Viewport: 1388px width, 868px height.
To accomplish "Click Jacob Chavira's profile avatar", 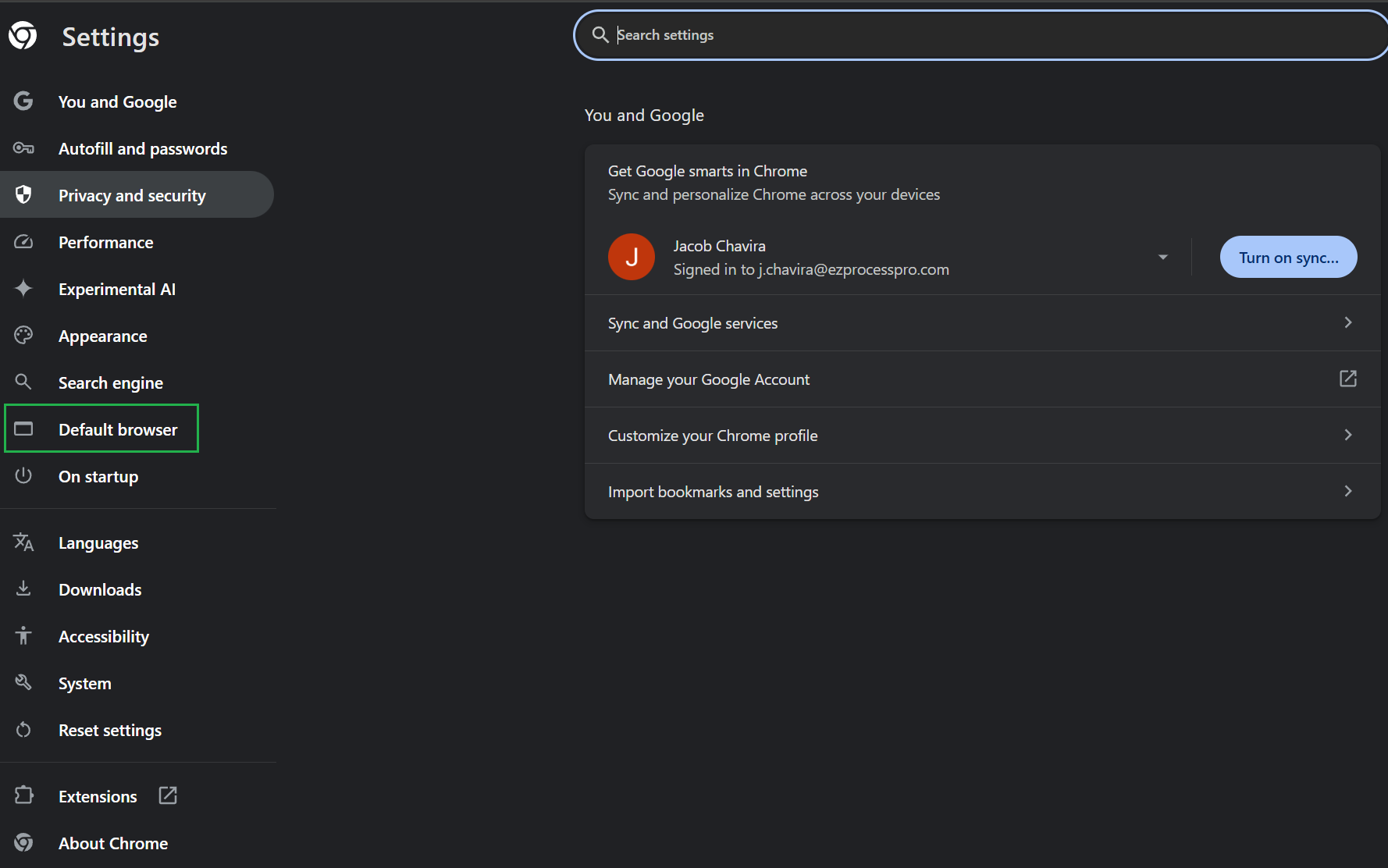I will coord(632,257).
